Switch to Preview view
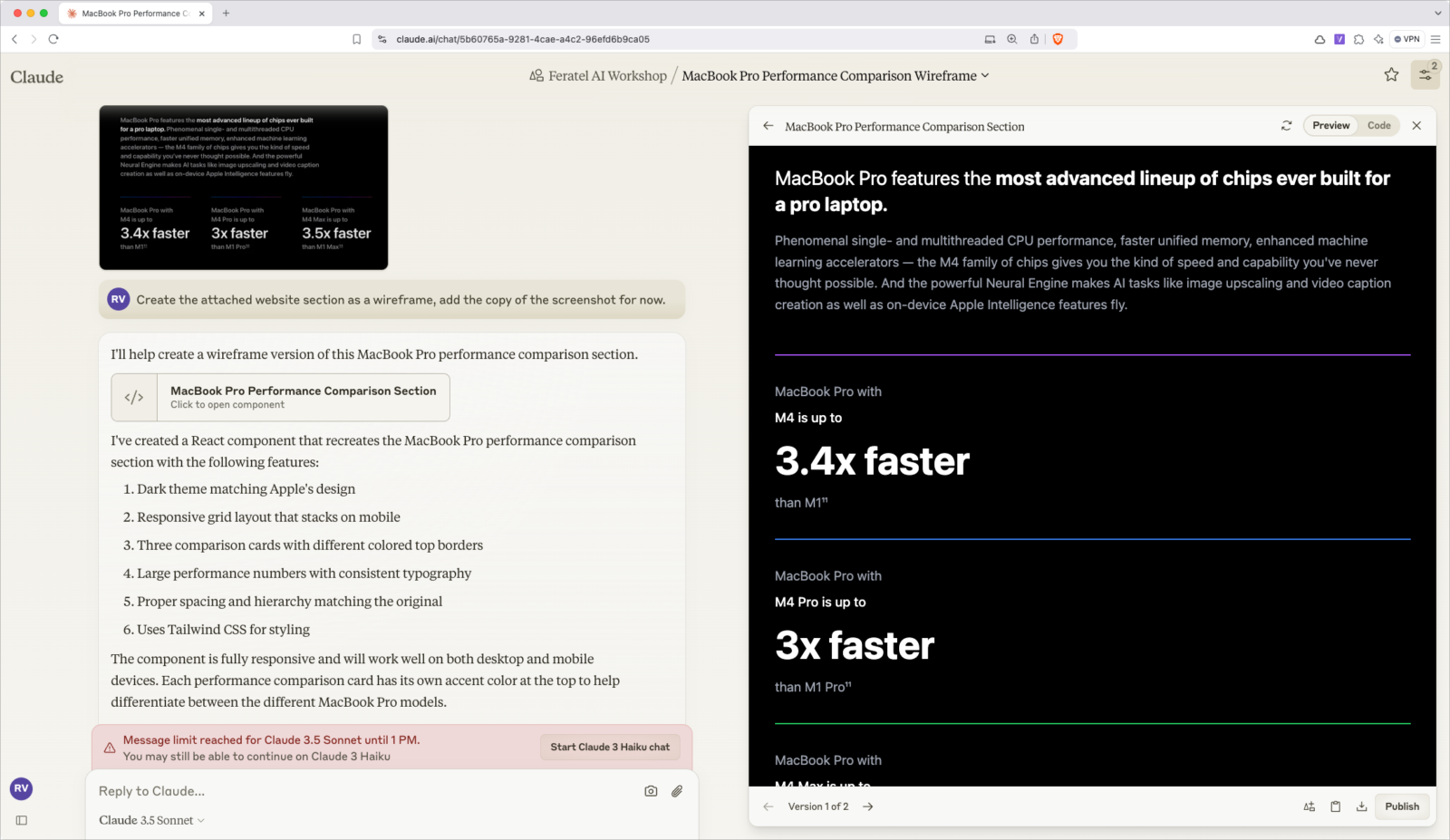 tap(1330, 126)
